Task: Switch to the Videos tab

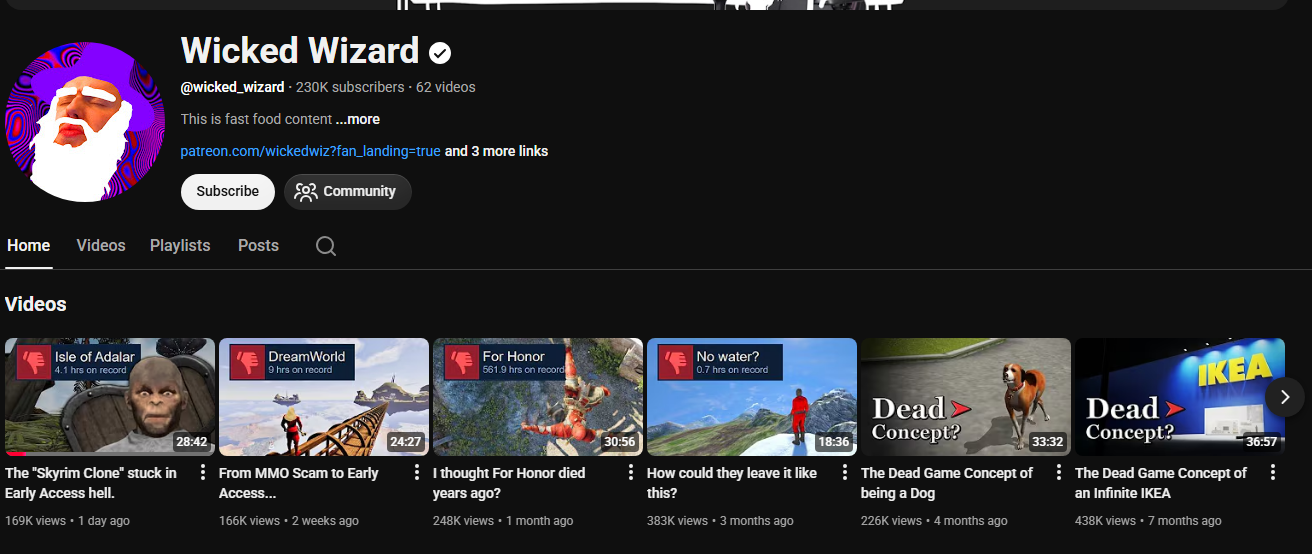Action: (x=101, y=245)
